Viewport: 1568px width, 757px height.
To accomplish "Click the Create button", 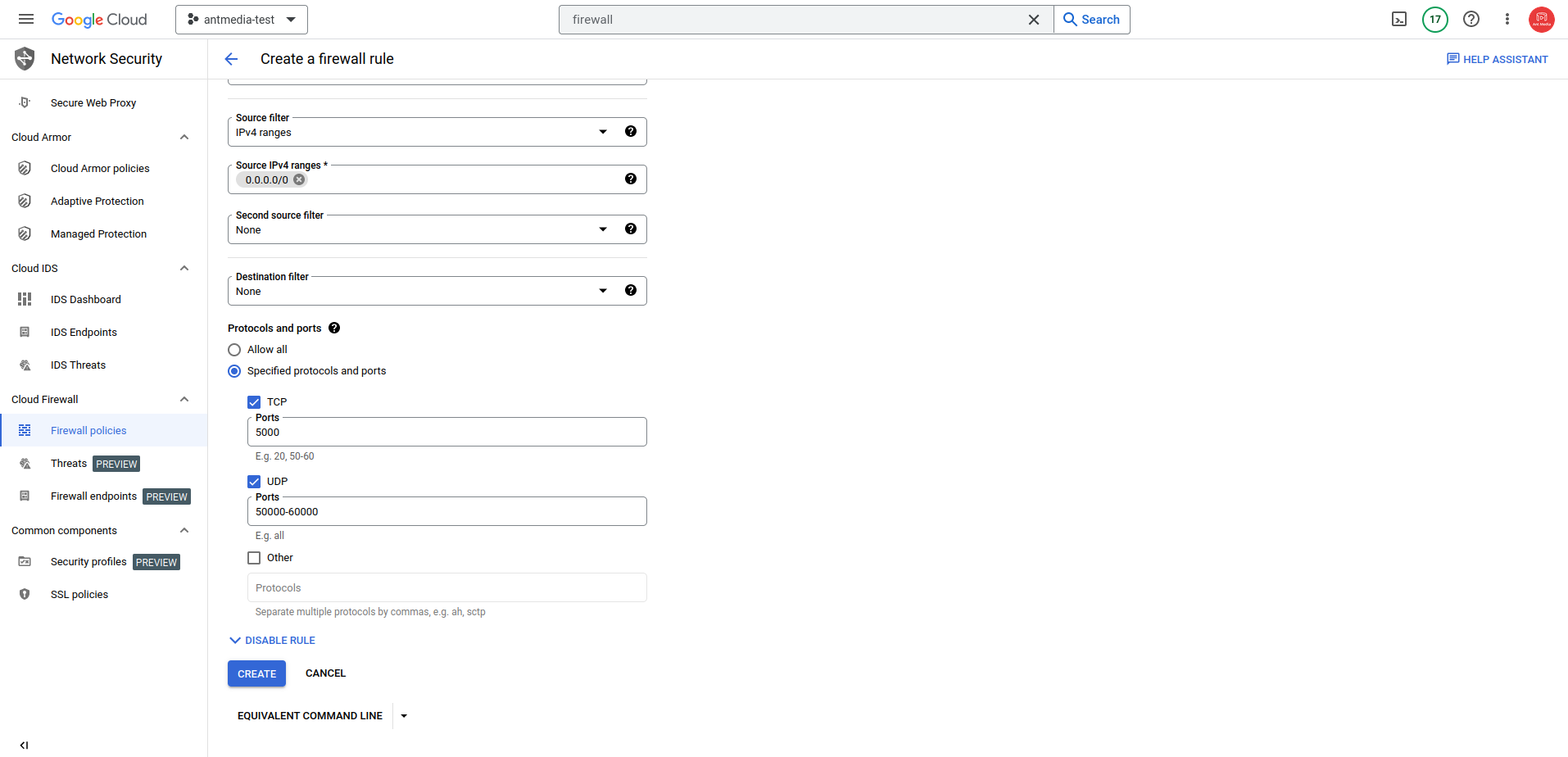I will (256, 673).
